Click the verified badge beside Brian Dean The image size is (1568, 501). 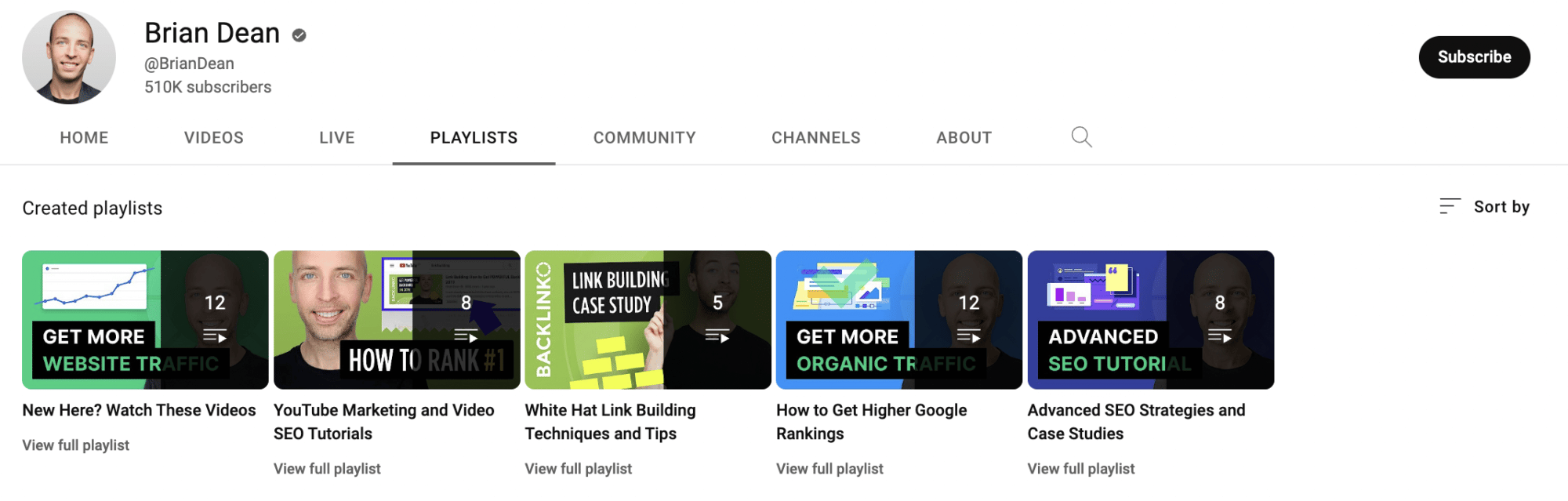(299, 35)
